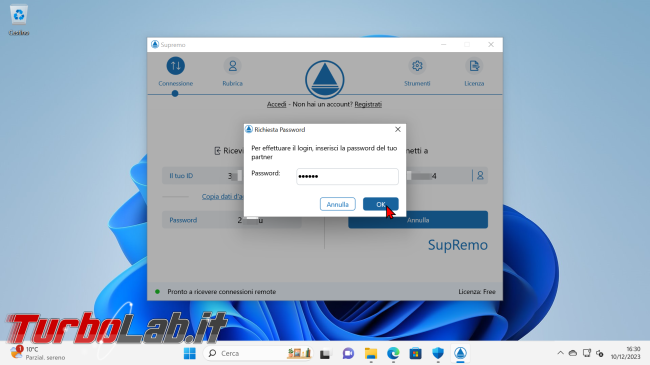This screenshot has width=650, height=365.
Task: Open the Chat app on taskbar
Action: tap(348, 353)
